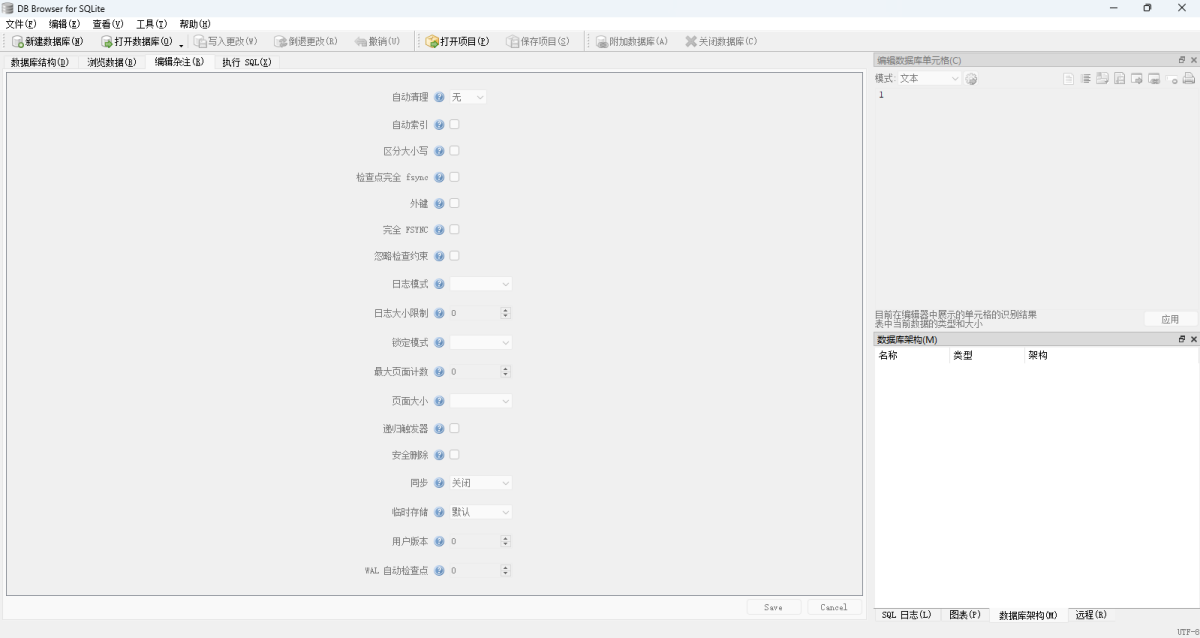The image size is (1200, 638).
Task: Open the 同步 dropdown currently set to 关闭
Action: tap(481, 483)
